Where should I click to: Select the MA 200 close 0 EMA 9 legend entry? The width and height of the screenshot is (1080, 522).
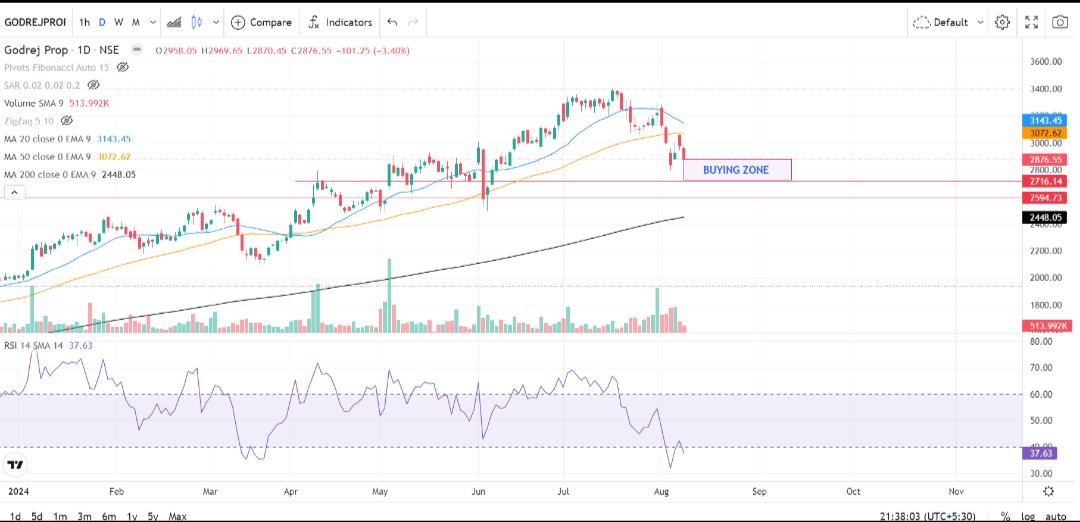coord(70,175)
